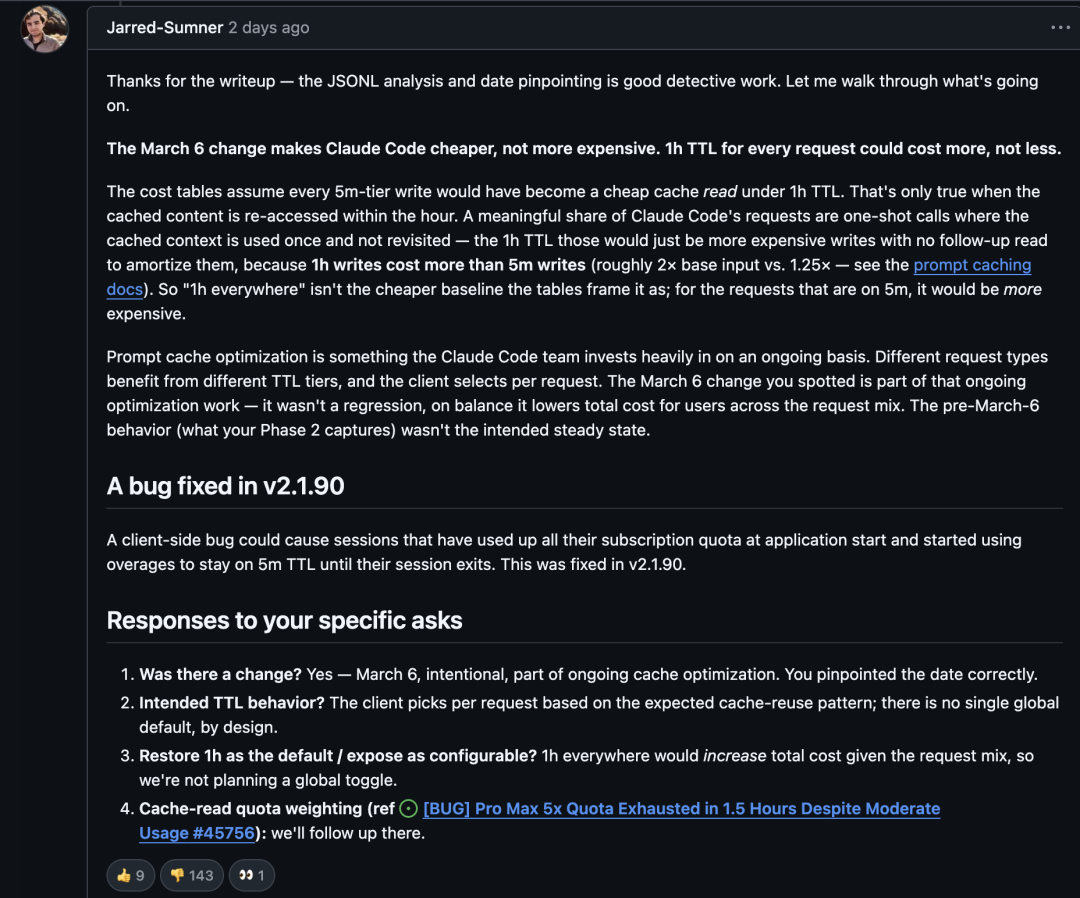Open the Jarred-Sumner username link
This screenshot has height=898, width=1080.
point(165,28)
